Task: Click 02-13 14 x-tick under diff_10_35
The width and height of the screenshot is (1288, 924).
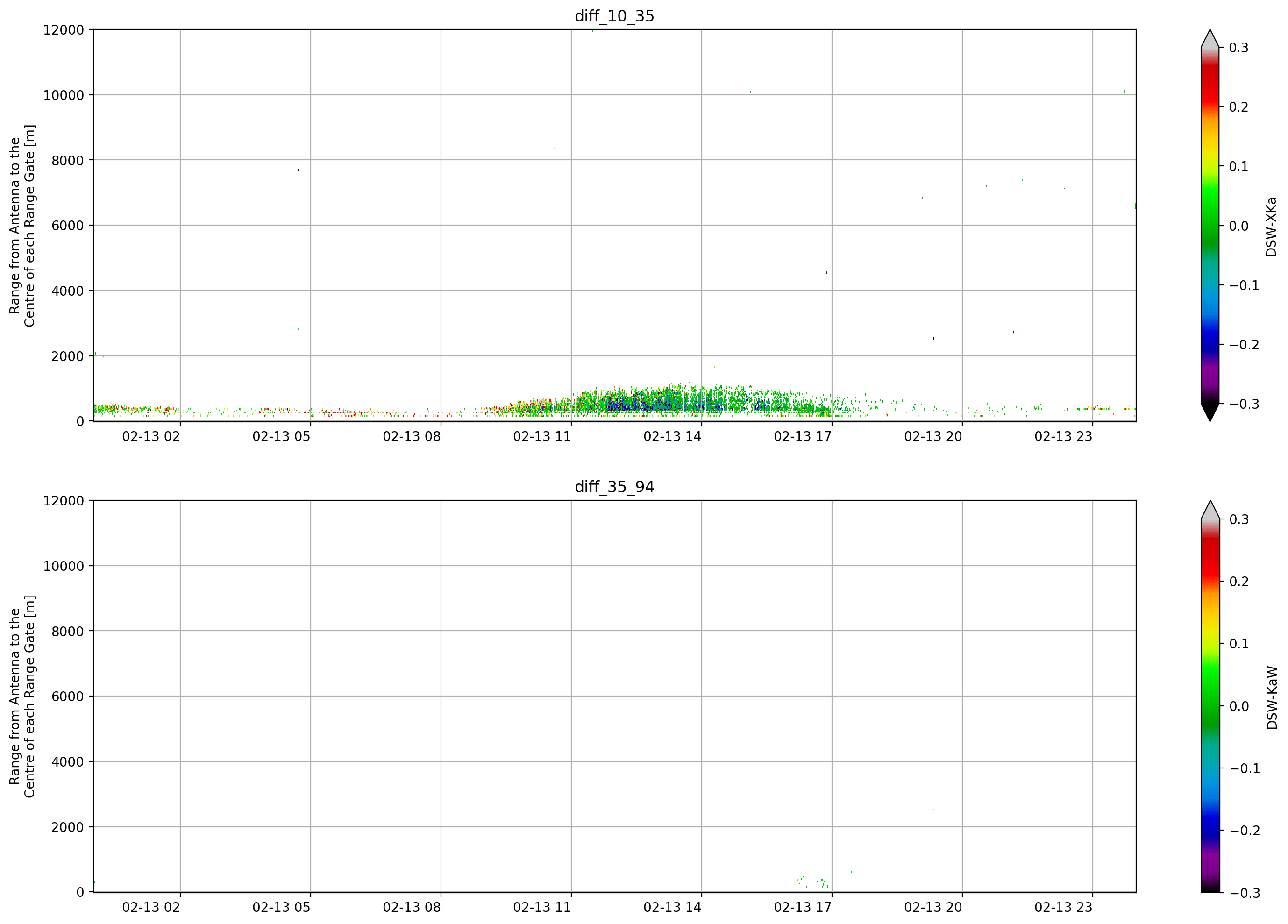Action: [x=672, y=436]
